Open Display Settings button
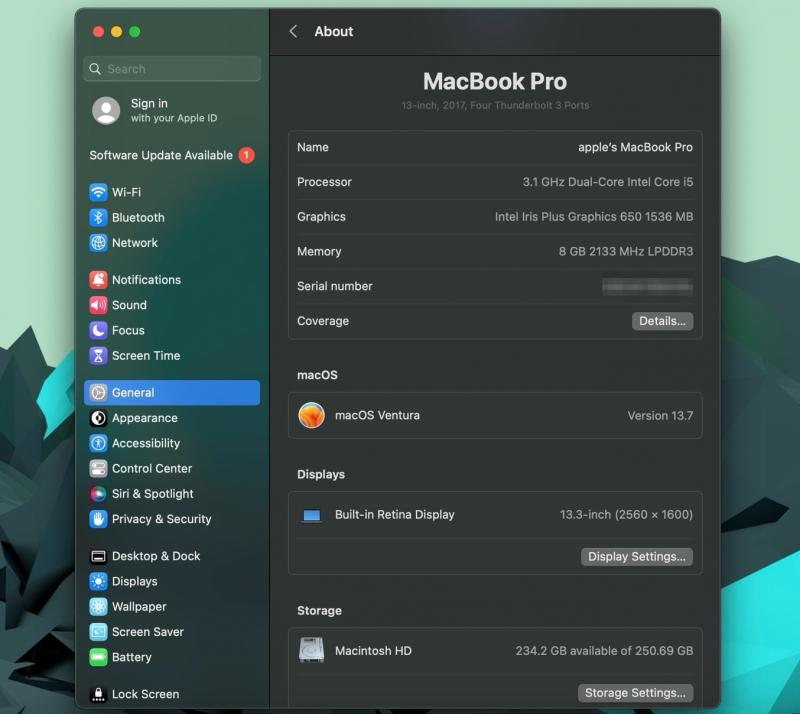 (636, 557)
